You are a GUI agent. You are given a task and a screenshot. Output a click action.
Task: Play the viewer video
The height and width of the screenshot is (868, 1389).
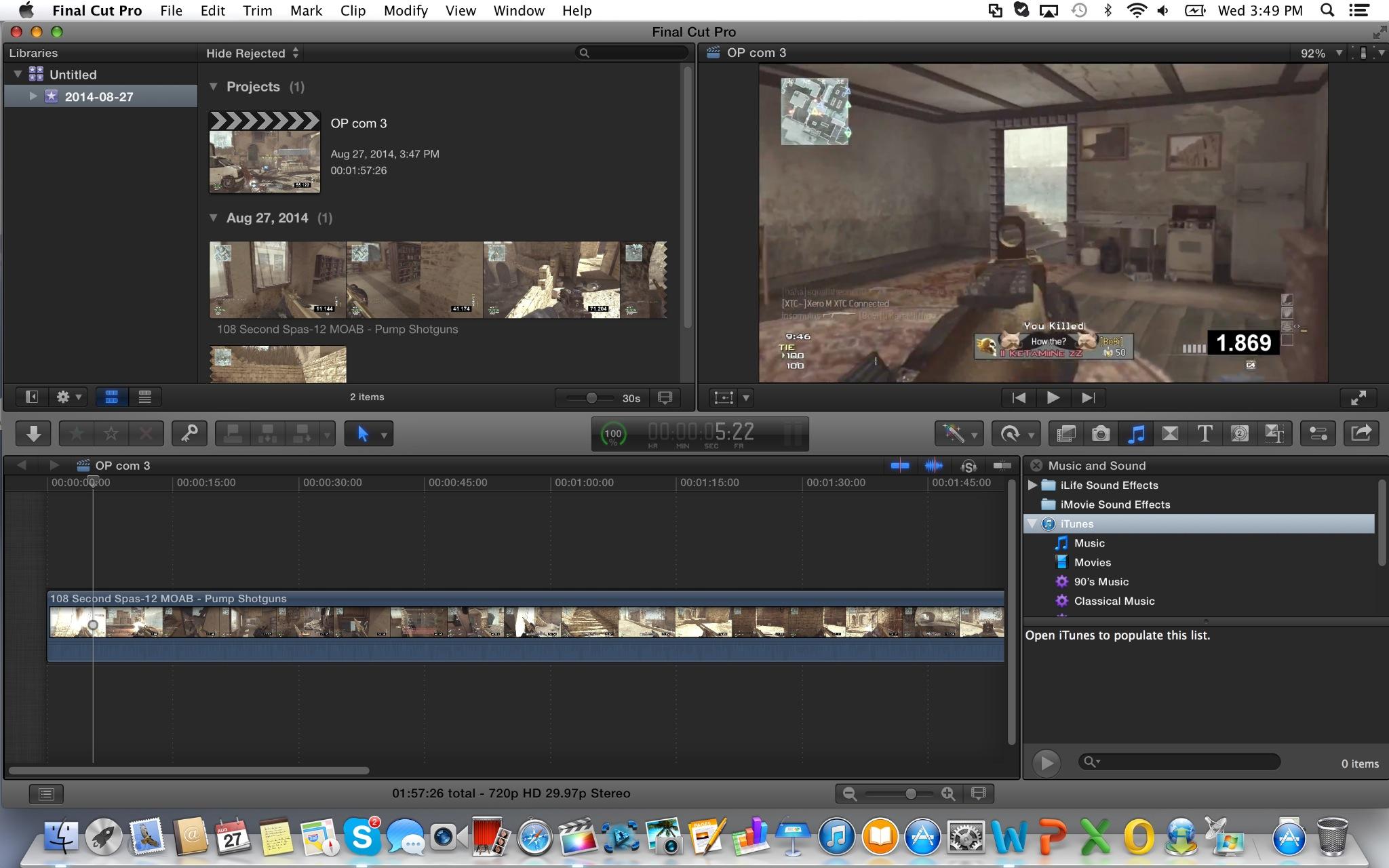(1053, 398)
